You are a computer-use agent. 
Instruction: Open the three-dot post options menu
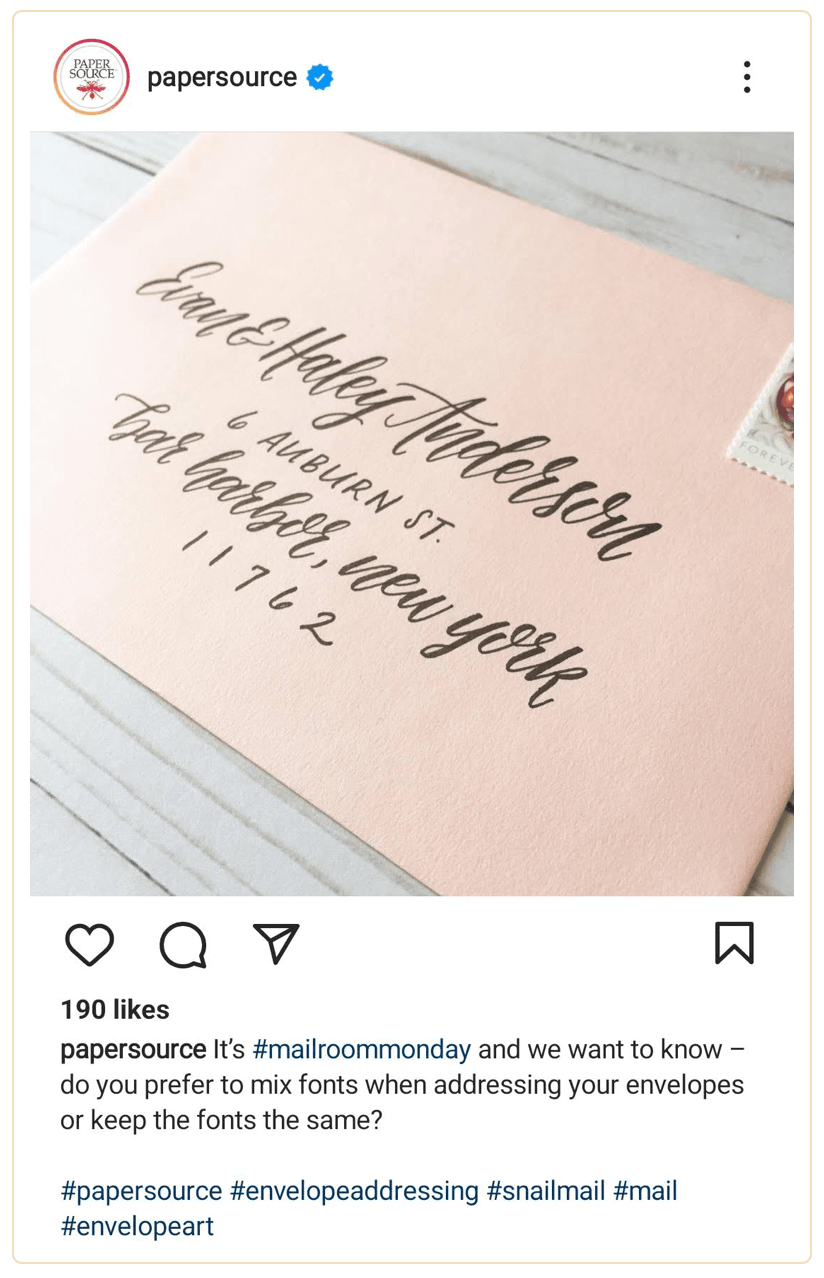click(747, 77)
